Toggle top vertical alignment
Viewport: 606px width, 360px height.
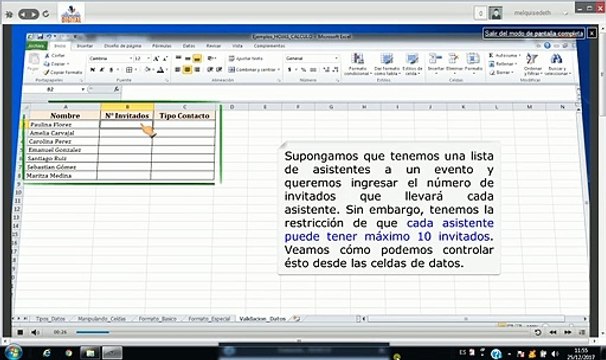(x=178, y=58)
